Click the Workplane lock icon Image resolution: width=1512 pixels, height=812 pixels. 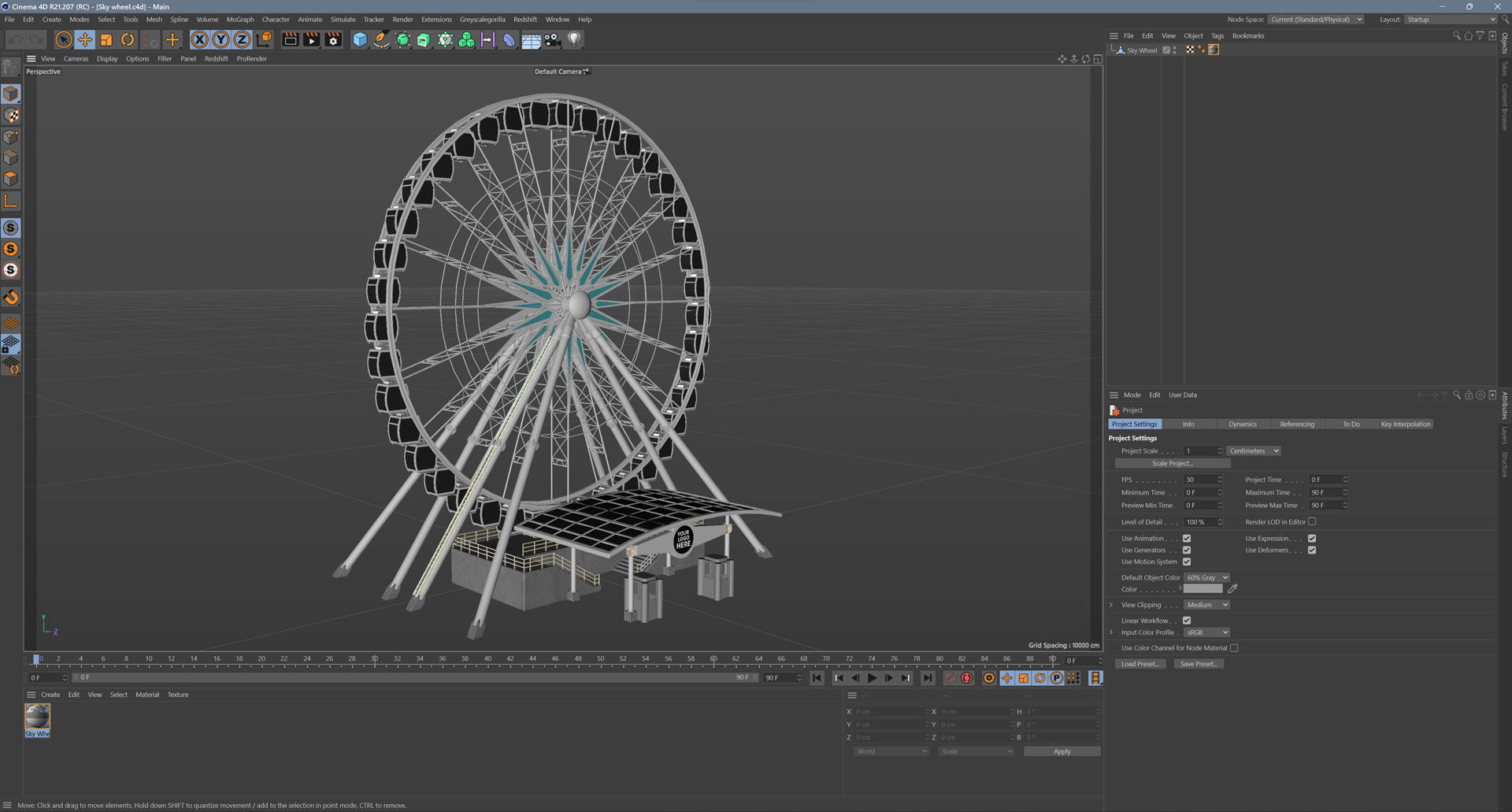pos(11,345)
